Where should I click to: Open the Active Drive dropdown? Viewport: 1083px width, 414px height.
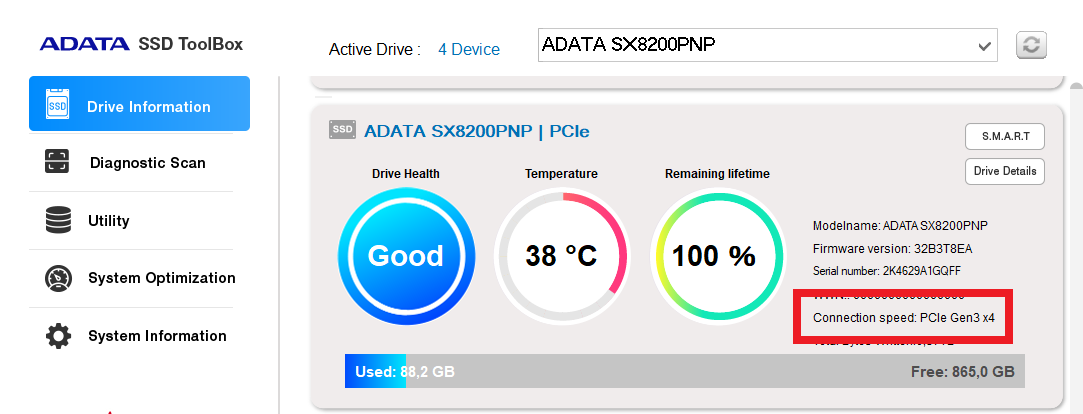tap(767, 45)
